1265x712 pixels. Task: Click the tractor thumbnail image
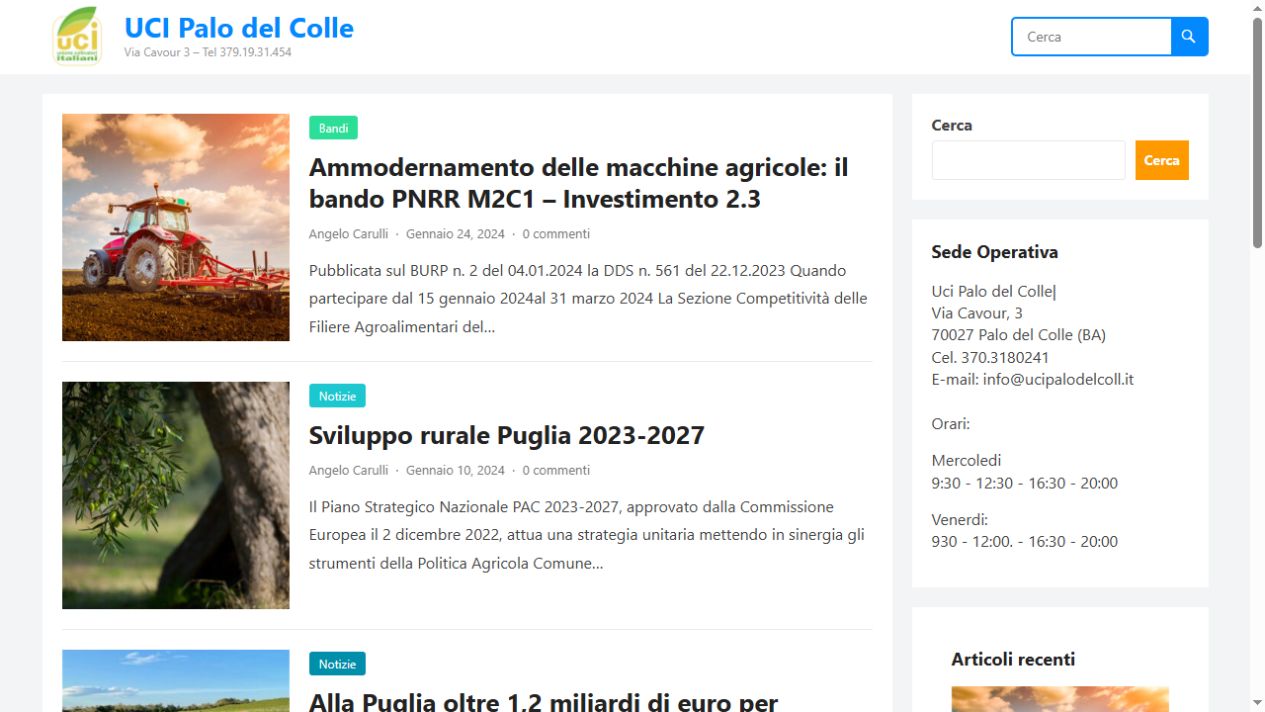(x=176, y=227)
